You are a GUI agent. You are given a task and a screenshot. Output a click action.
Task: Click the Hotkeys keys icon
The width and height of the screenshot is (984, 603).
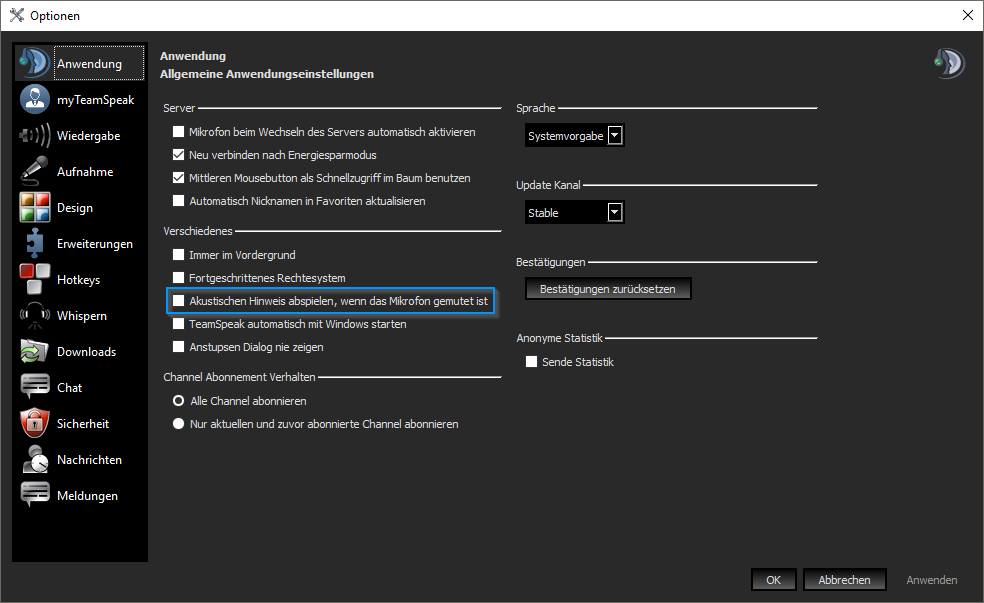pyautogui.click(x=35, y=279)
